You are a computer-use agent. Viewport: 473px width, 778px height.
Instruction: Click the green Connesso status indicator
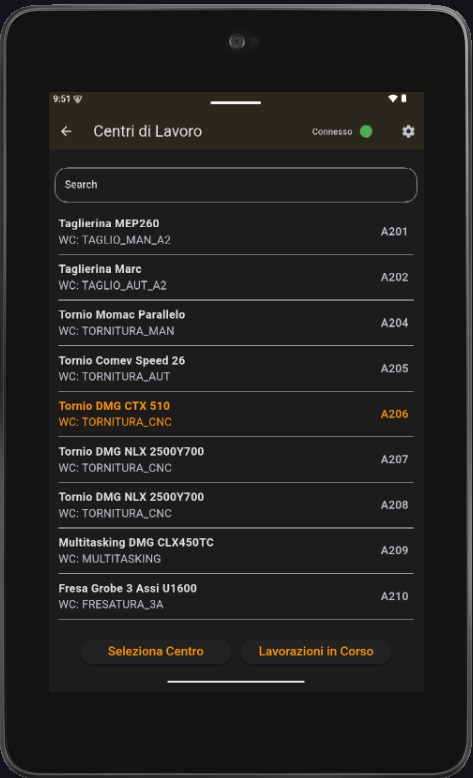coord(366,131)
